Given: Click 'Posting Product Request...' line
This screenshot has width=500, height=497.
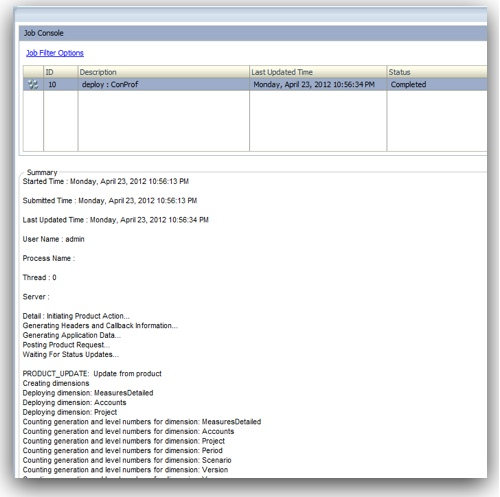Looking at the screenshot, I should (66, 345).
